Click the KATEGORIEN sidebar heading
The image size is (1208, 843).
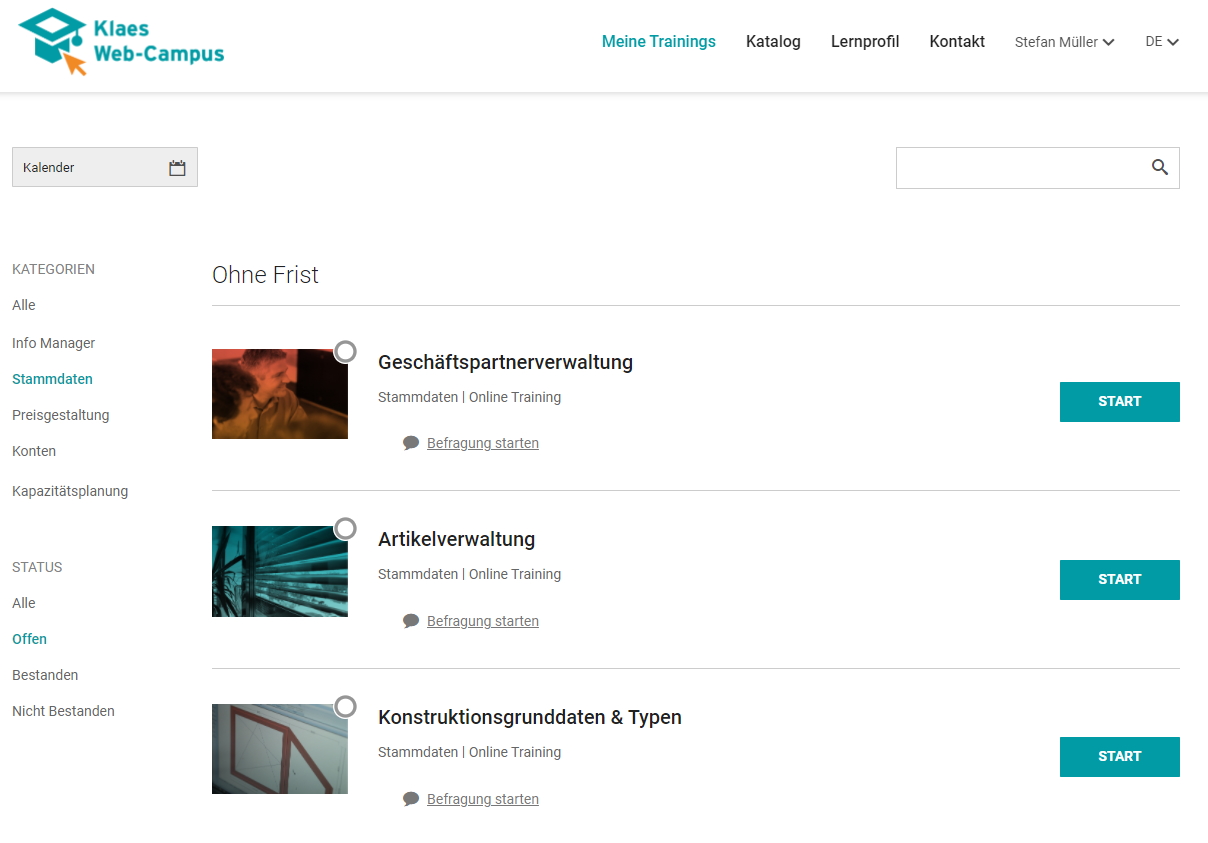[53, 269]
